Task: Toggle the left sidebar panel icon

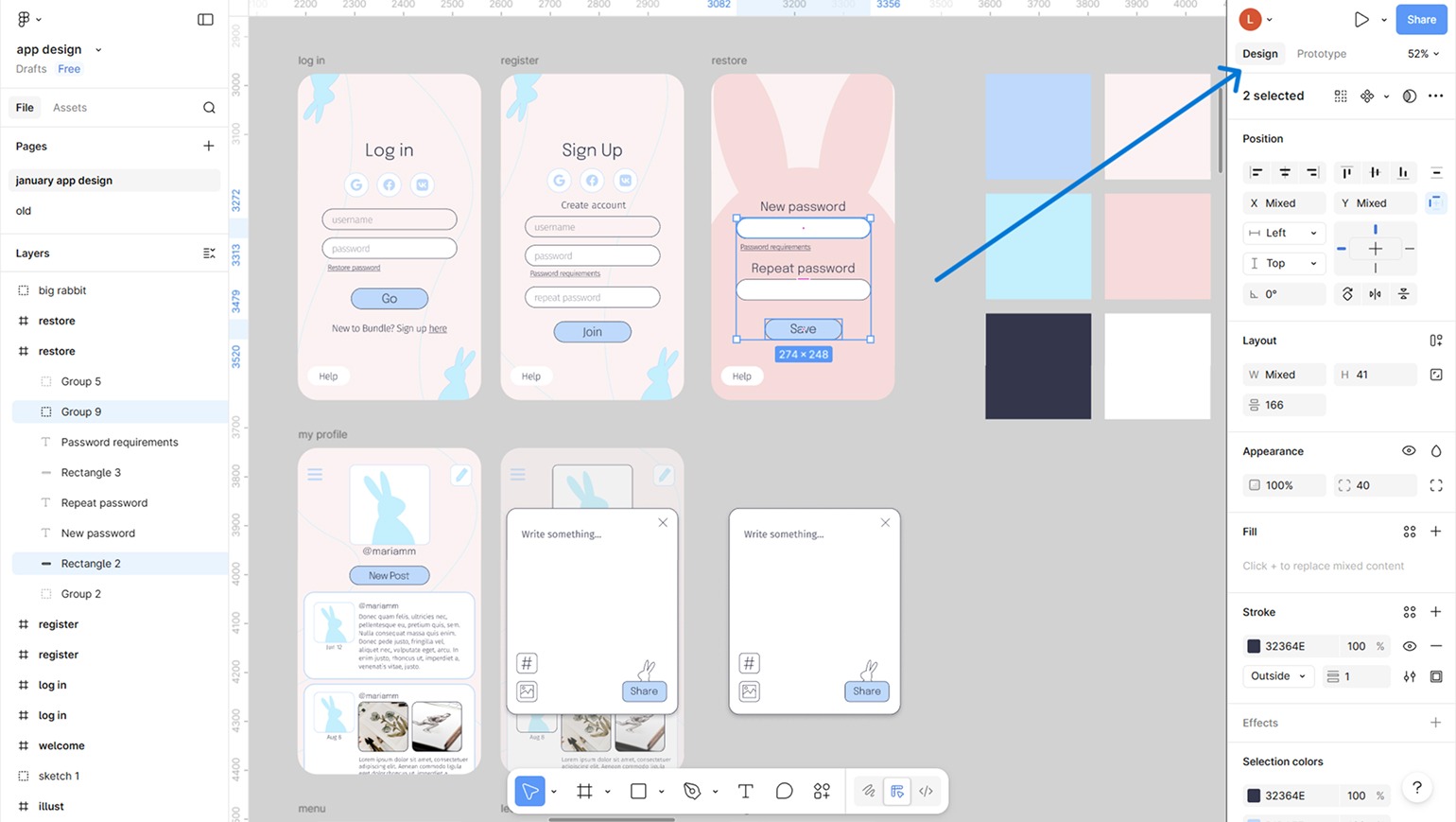Action: click(205, 19)
